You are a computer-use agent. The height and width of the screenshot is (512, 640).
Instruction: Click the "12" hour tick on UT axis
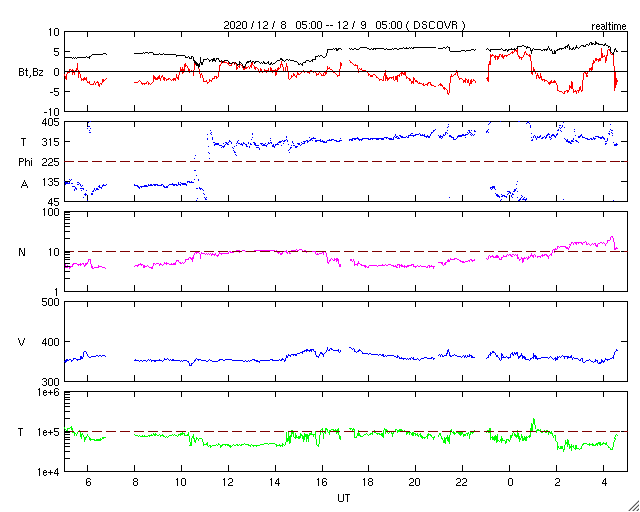[228, 483]
